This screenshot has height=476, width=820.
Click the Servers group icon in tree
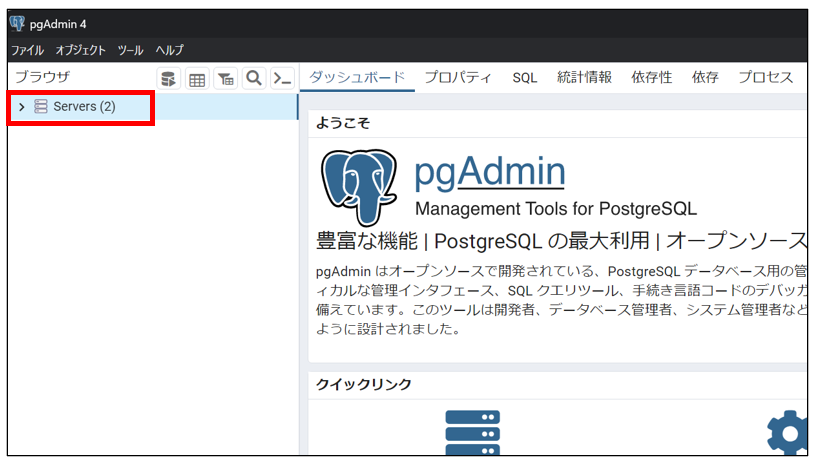click(x=41, y=107)
